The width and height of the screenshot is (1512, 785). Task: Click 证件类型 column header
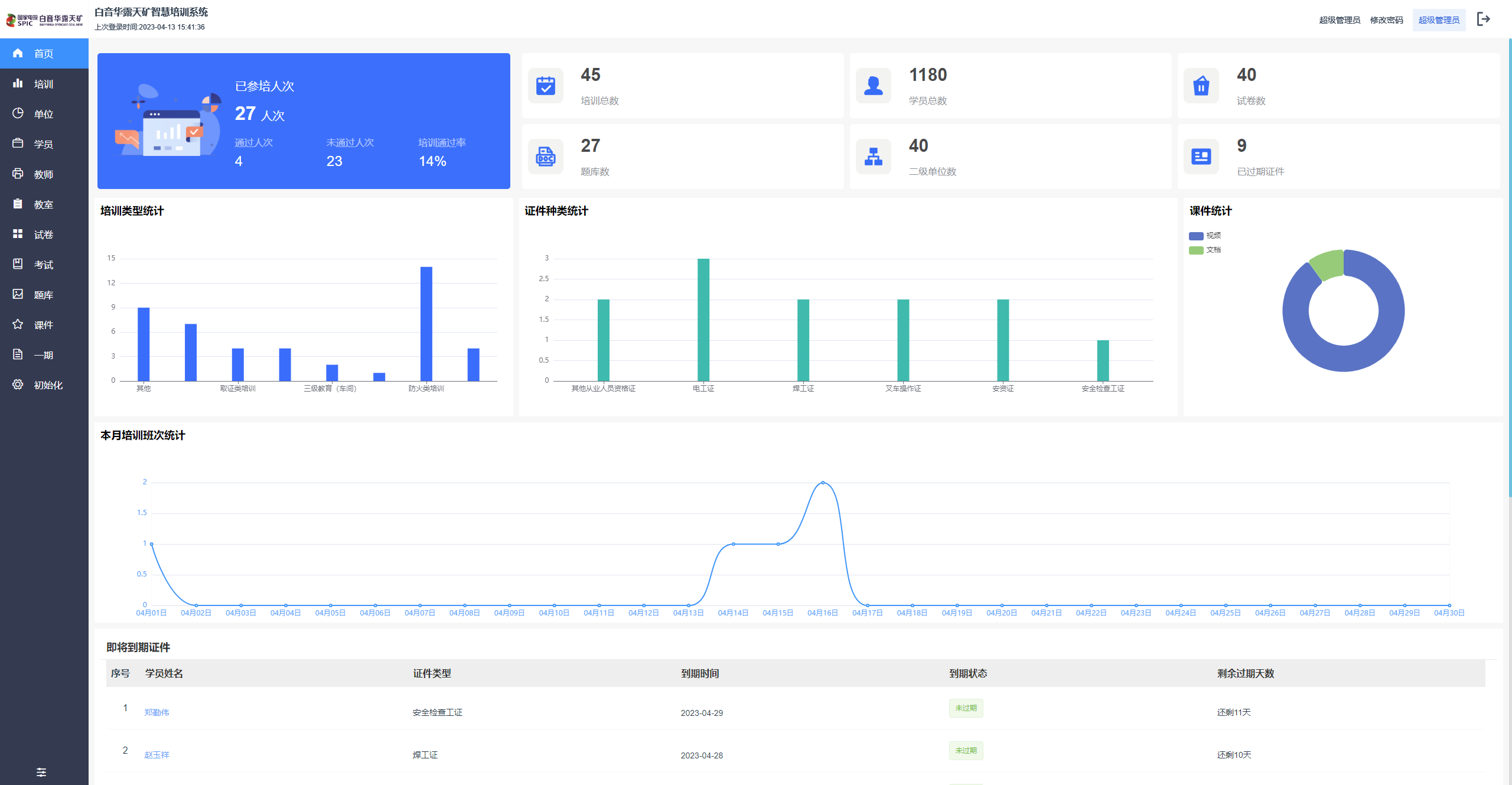(x=432, y=673)
